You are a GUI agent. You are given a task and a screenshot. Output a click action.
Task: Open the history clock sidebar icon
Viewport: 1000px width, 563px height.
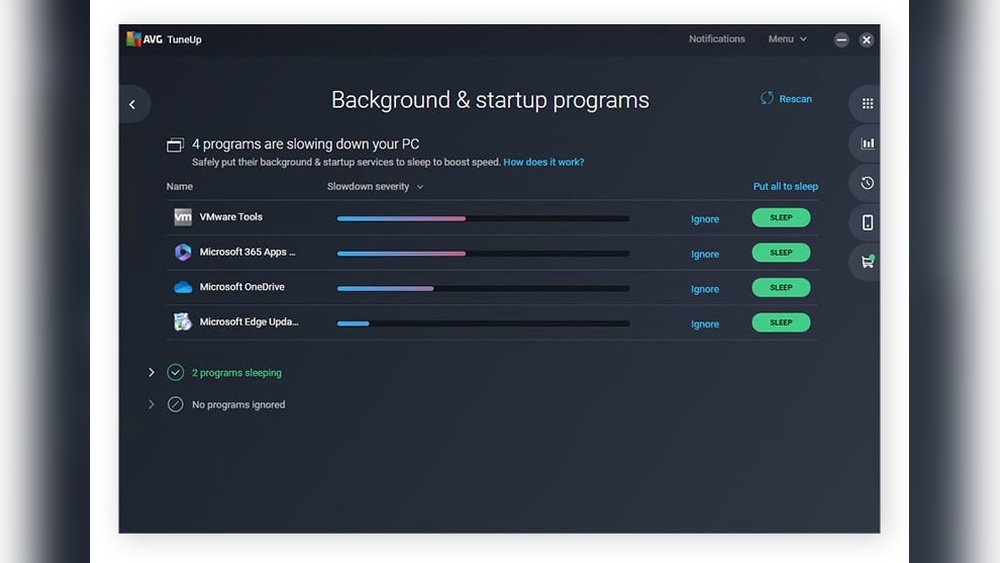867,183
